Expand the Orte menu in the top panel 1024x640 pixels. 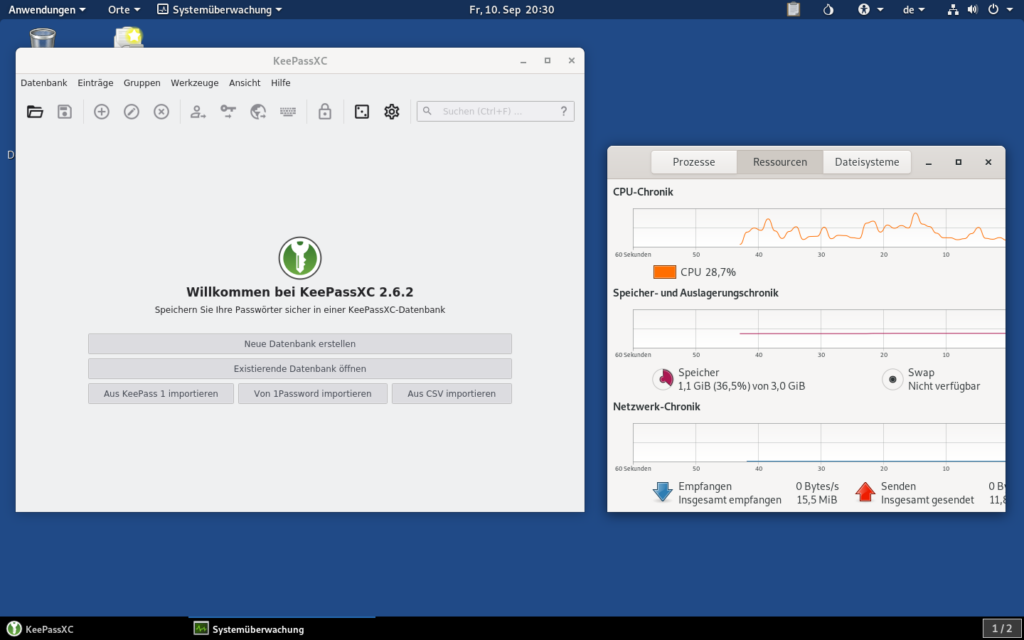pyautogui.click(x=124, y=10)
